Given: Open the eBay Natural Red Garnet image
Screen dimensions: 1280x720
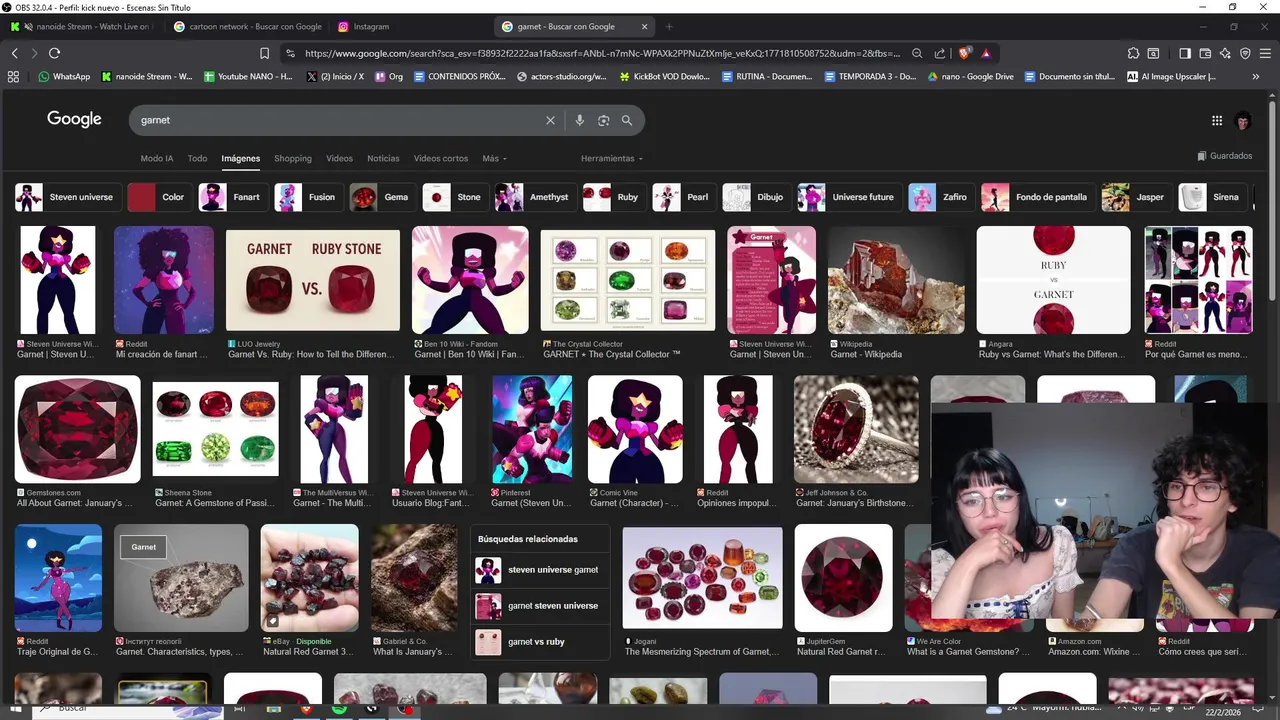Looking at the screenshot, I should click(x=309, y=578).
